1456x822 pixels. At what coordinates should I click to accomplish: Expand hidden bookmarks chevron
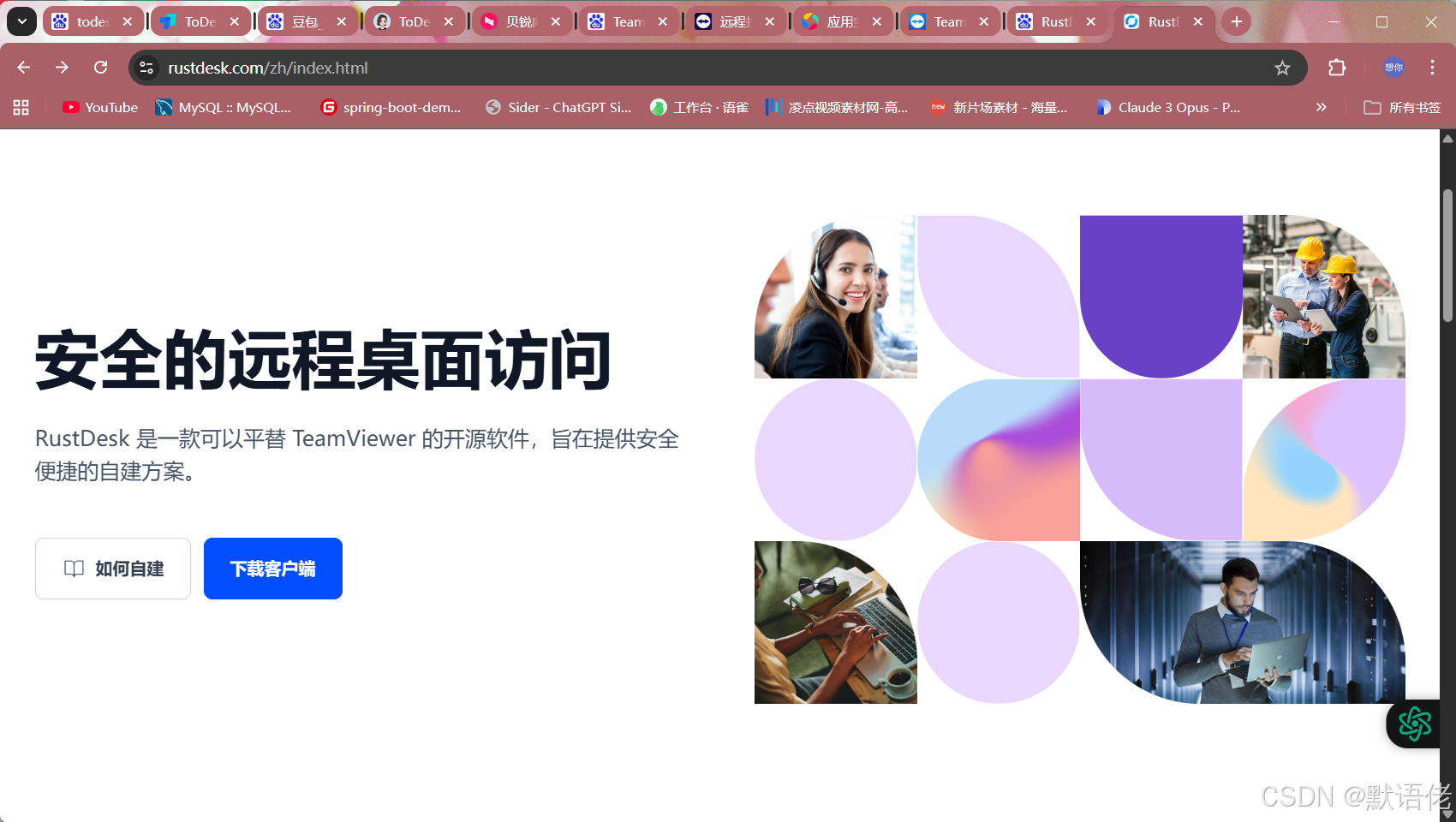1322,107
